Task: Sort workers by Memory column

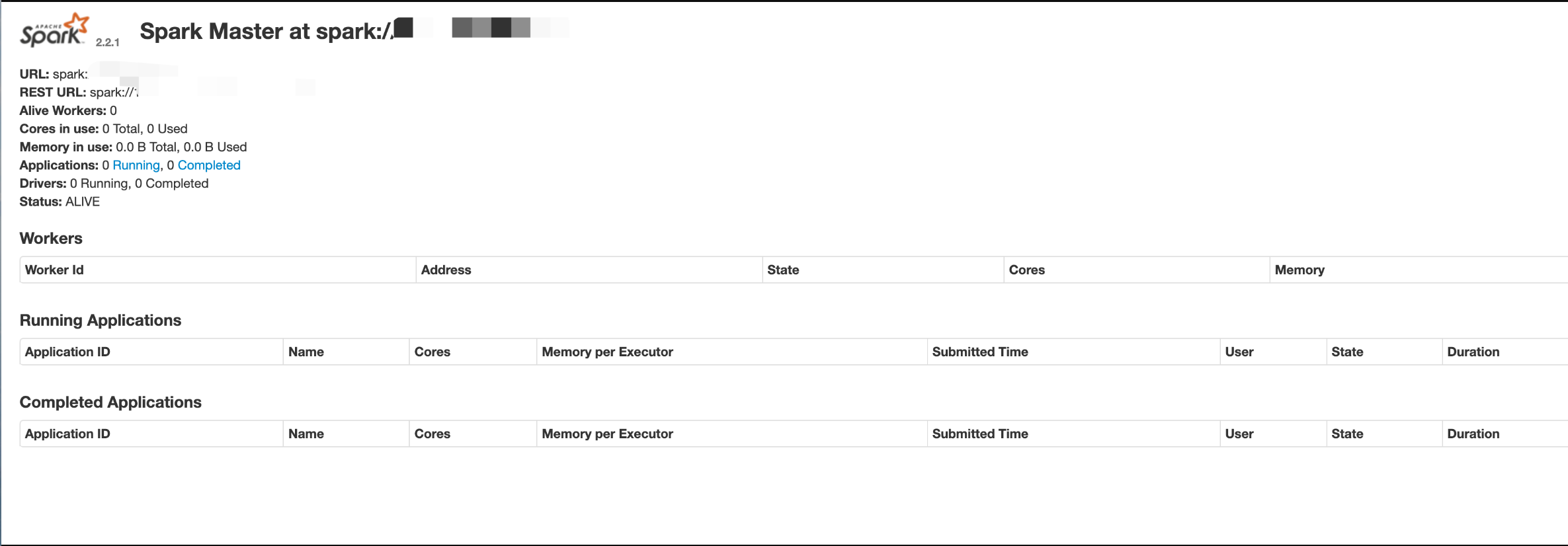Action: pyautogui.click(x=1300, y=270)
